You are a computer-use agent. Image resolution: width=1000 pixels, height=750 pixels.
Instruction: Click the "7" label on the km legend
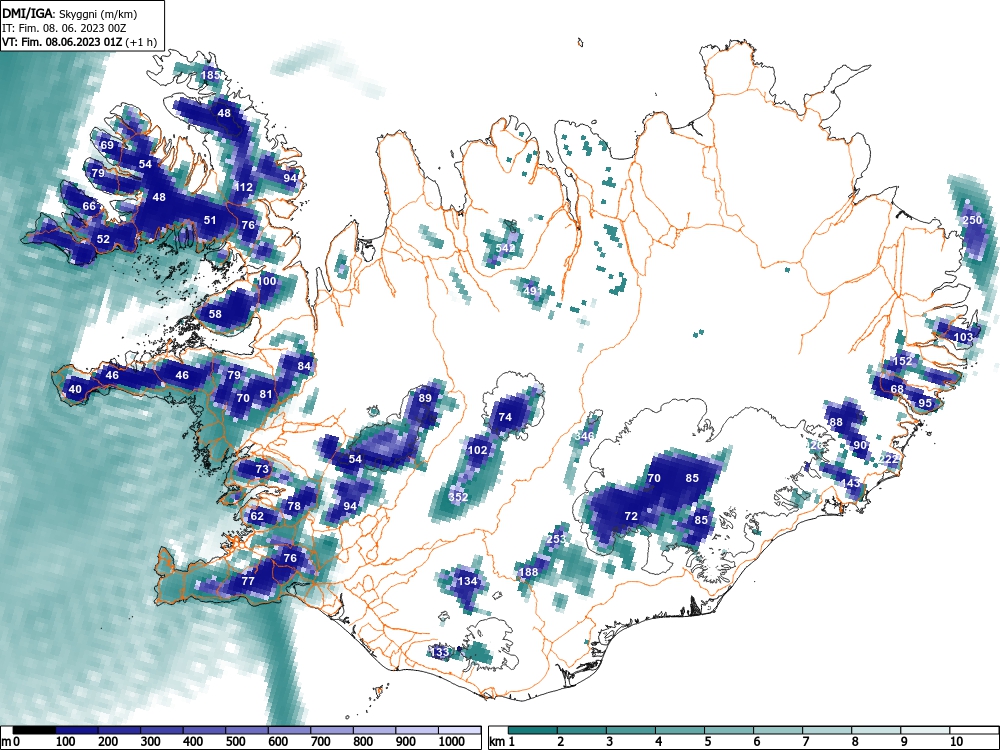tap(805, 742)
